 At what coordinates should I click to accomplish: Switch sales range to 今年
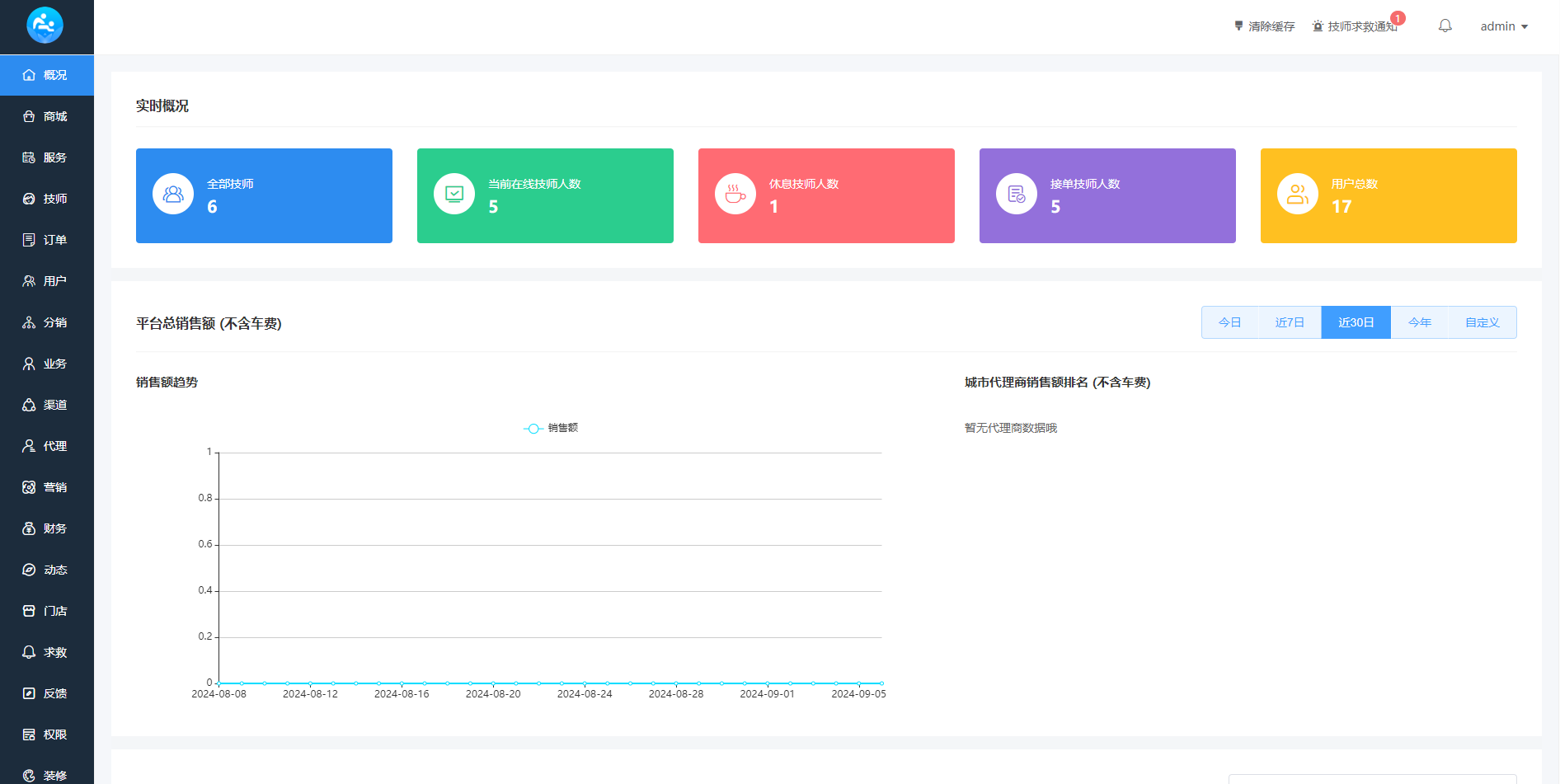1419,322
